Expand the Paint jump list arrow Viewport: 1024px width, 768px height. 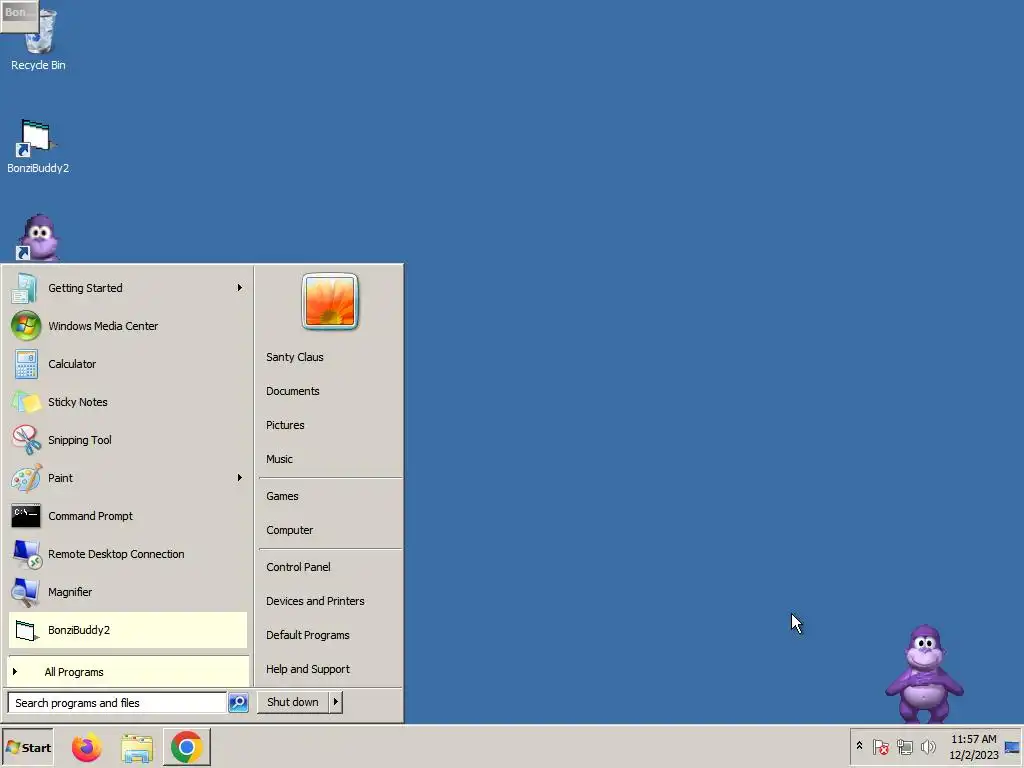point(240,478)
